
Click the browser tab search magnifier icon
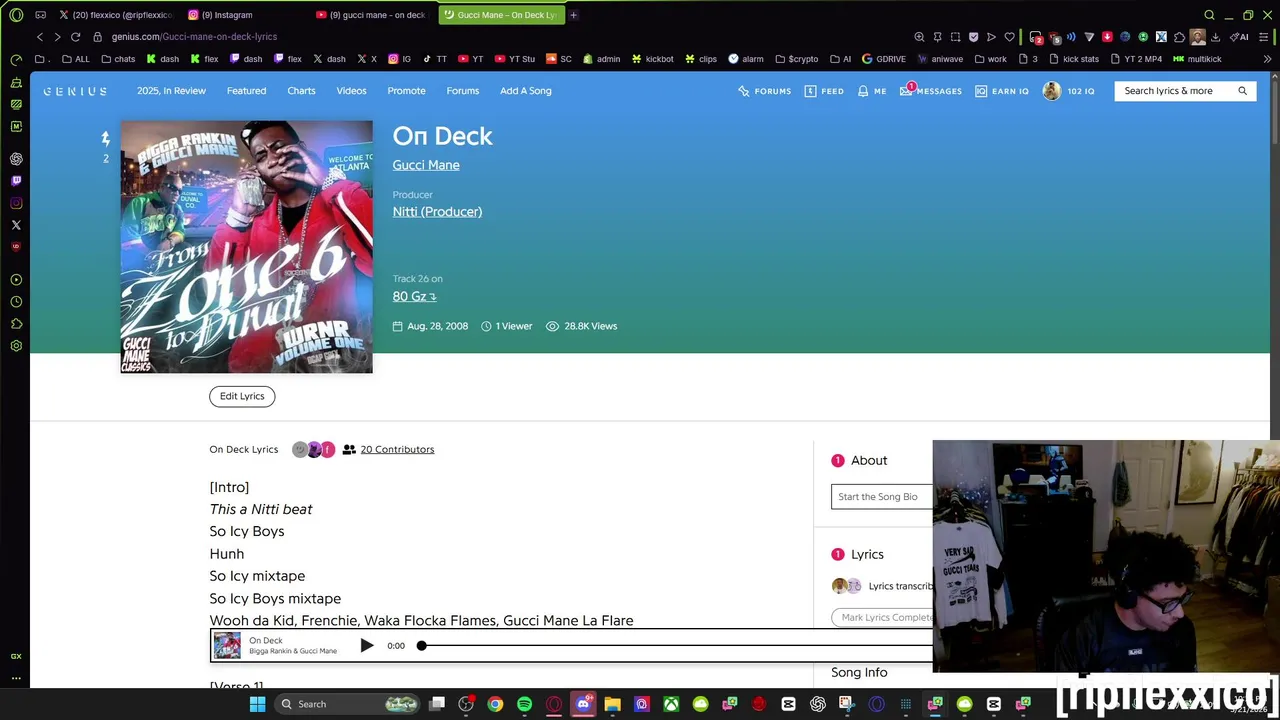click(1209, 15)
